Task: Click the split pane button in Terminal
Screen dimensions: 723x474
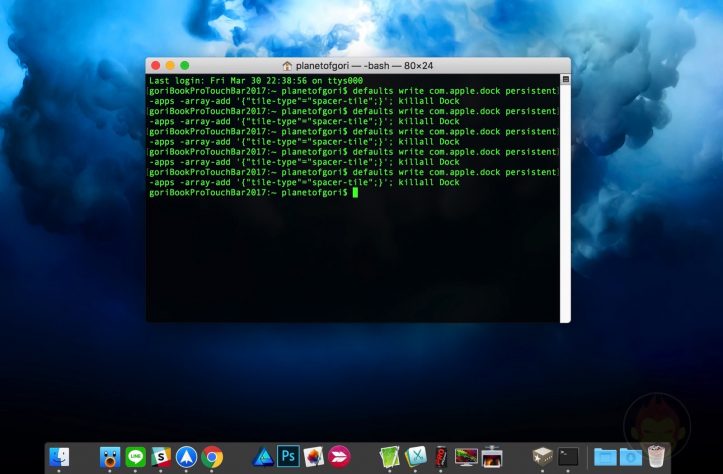Action: click(x=566, y=79)
